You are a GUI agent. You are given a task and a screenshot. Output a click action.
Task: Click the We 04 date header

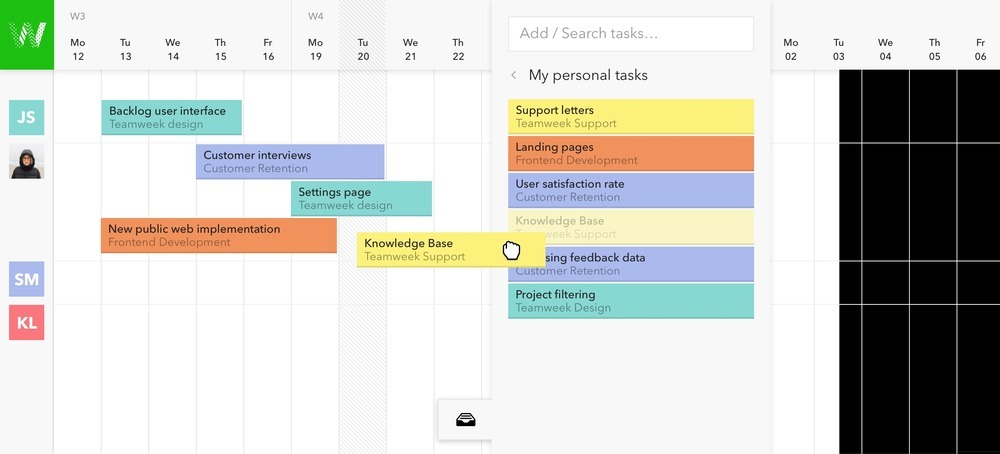pyautogui.click(x=885, y=49)
